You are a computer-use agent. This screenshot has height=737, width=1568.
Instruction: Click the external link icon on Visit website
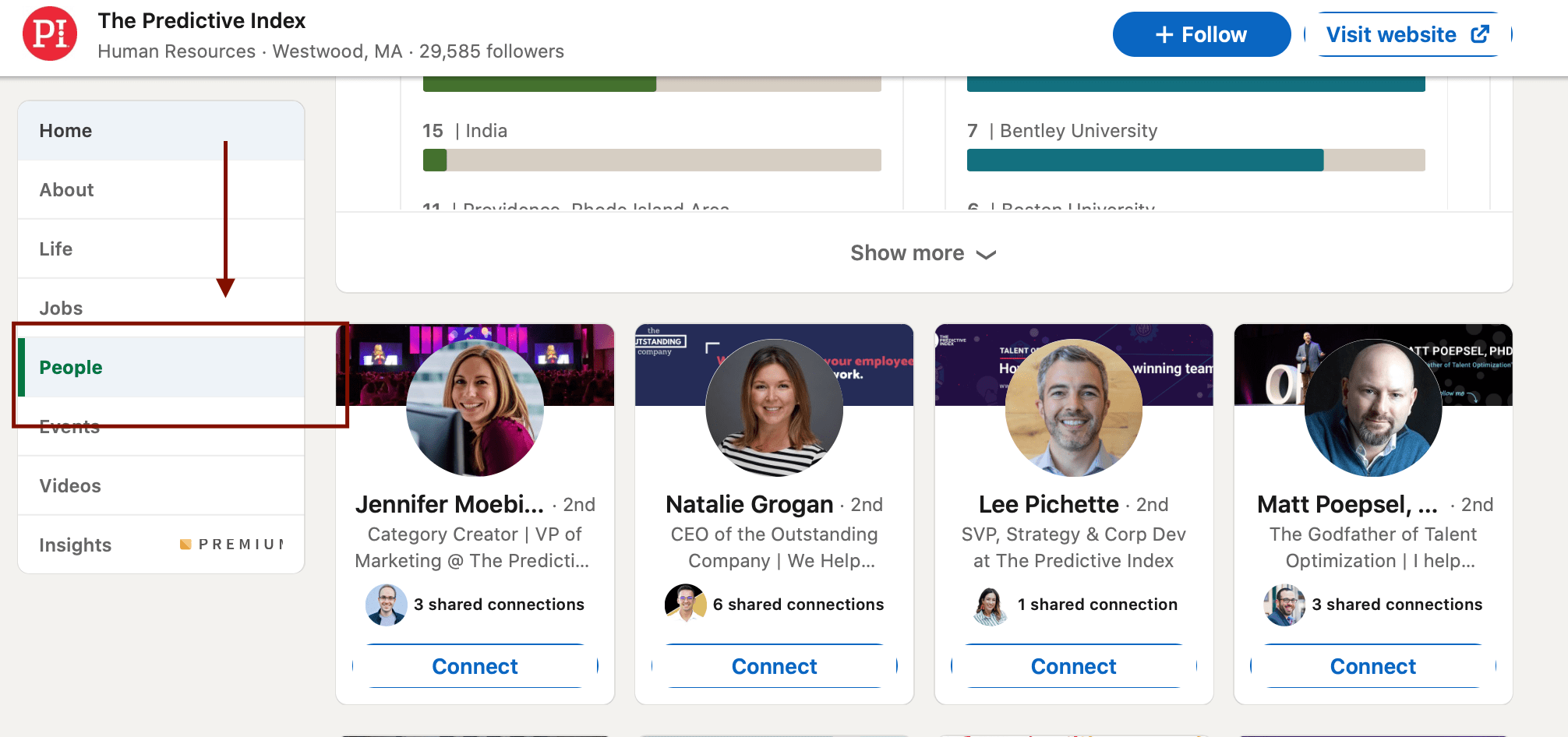[1480, 34]
